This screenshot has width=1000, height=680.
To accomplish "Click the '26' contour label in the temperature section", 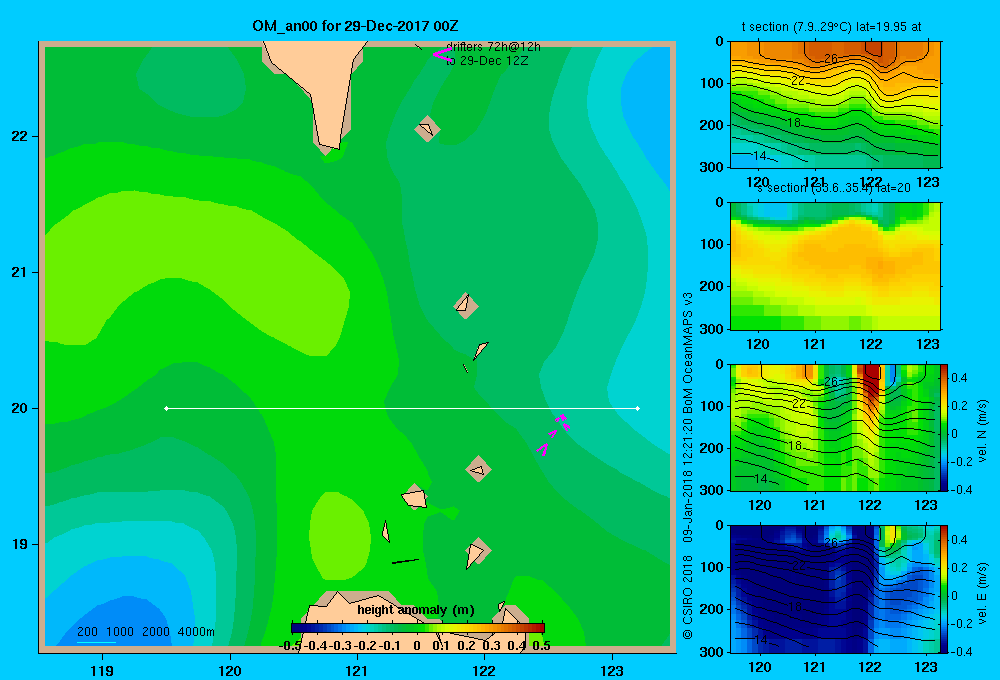I will [830, 59].
